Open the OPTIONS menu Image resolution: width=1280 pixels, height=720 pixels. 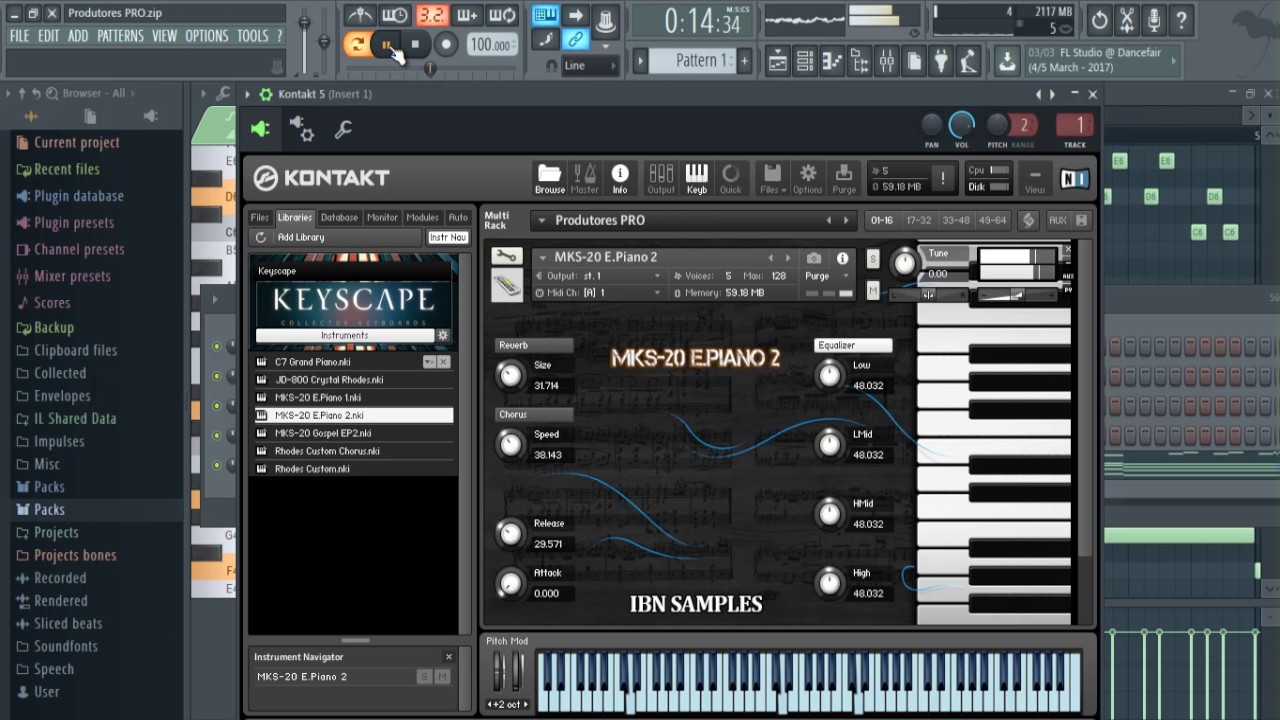(x=206, y=36)
